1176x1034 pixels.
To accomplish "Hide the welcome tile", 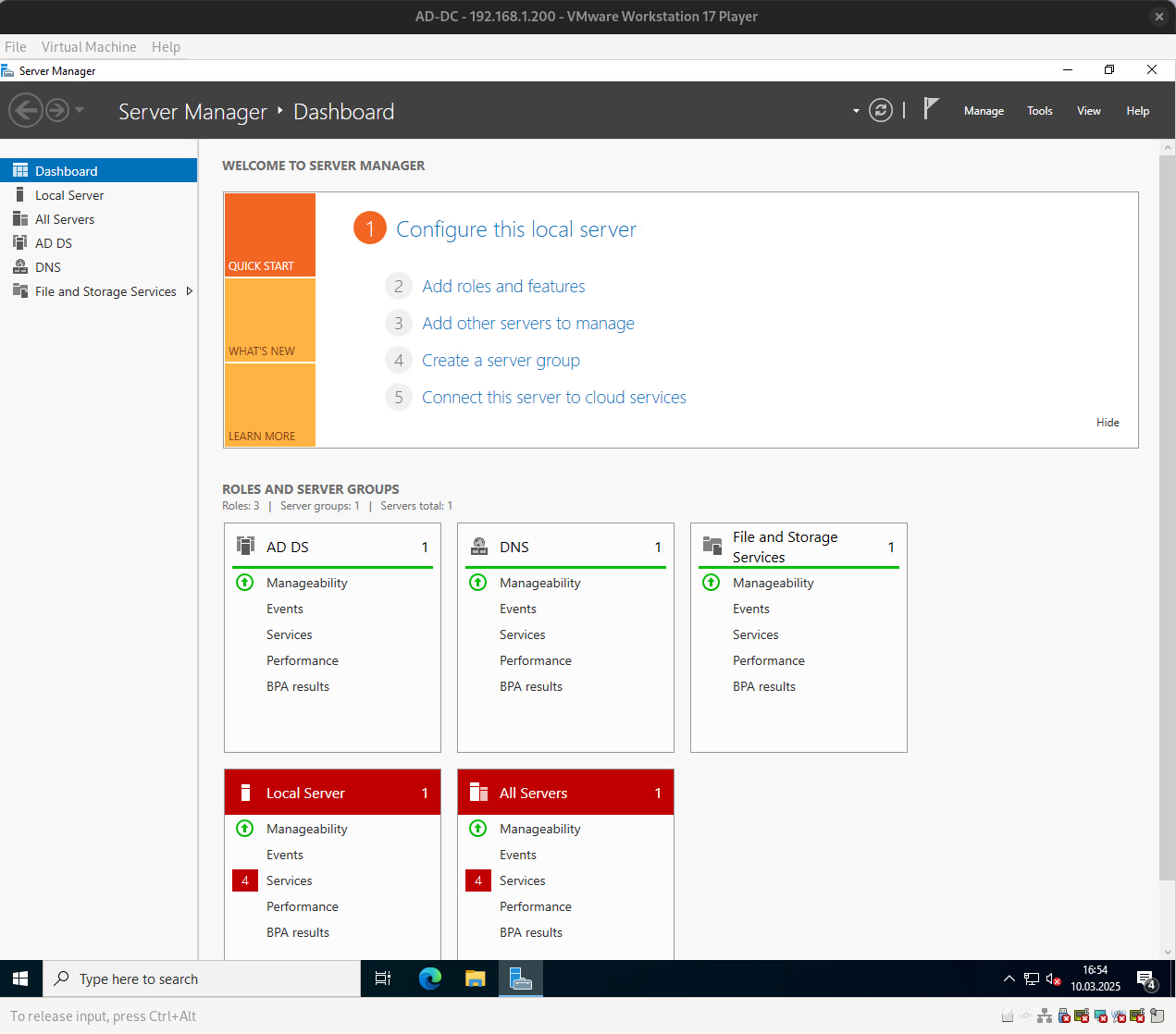I will click(1108, 423).
